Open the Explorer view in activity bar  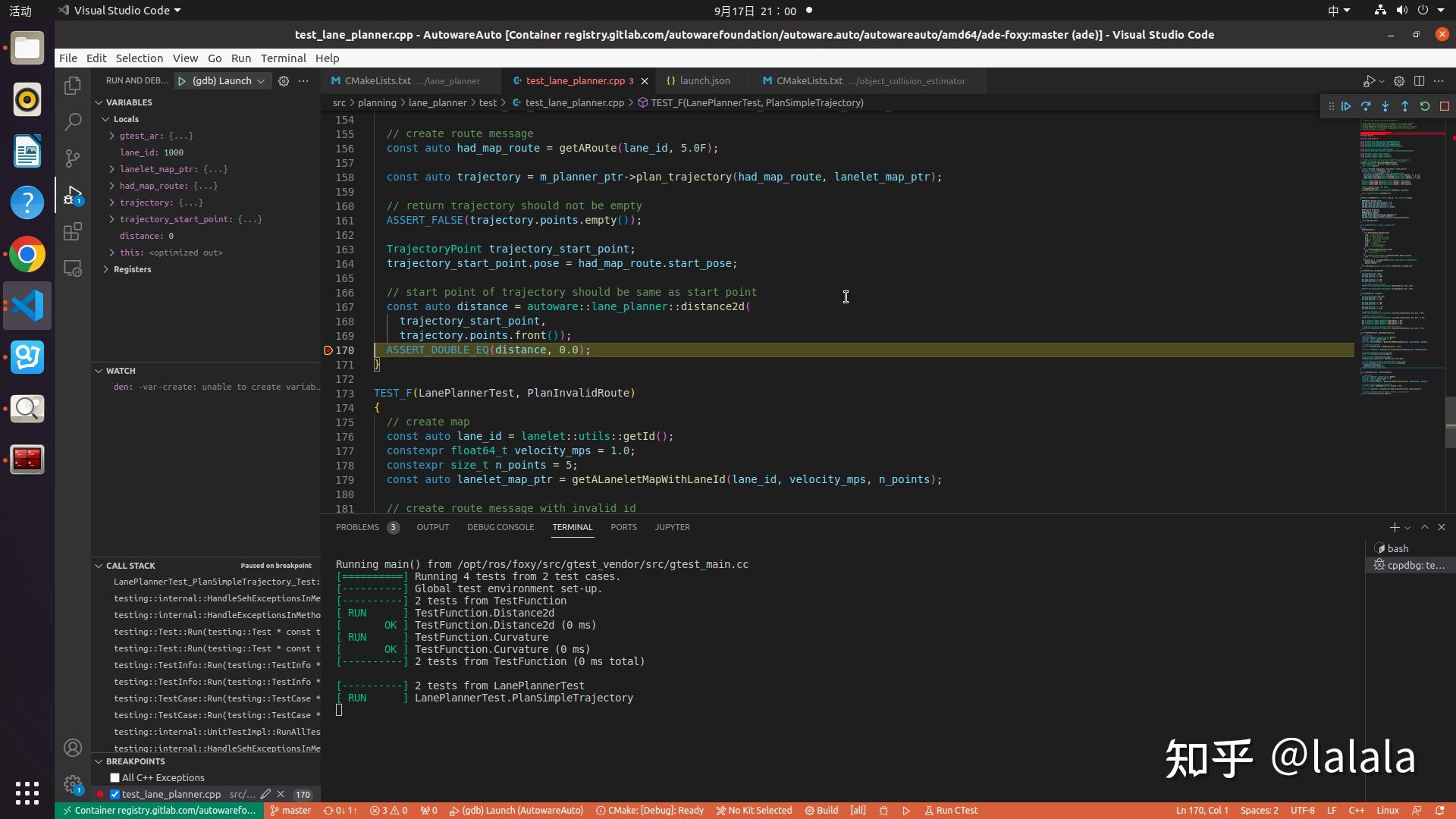click(73, 86)
